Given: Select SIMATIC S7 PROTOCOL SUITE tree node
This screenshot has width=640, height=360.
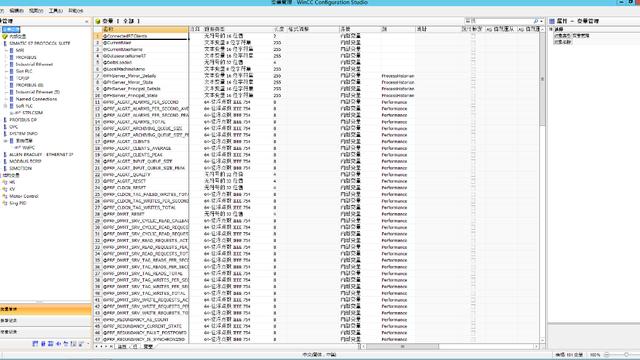Looking at the screenshot, I should (x=40, y=43).
